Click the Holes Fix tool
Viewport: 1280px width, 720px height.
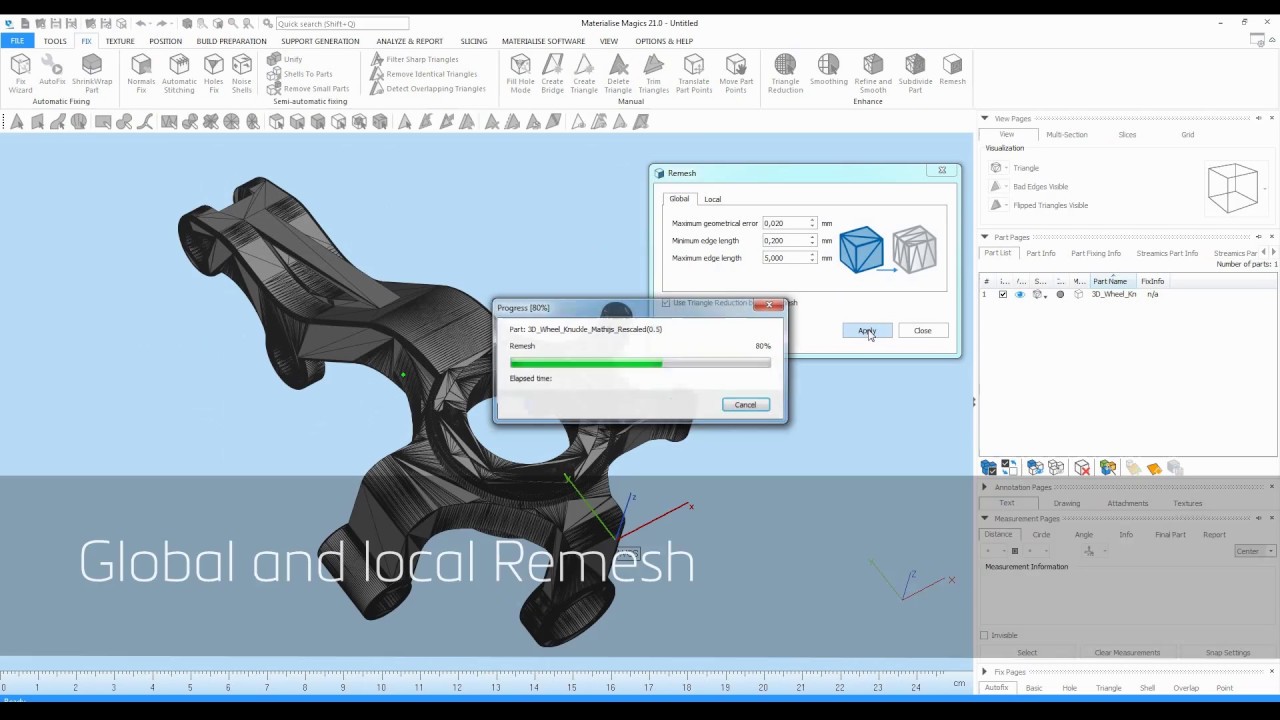[213, 74]
